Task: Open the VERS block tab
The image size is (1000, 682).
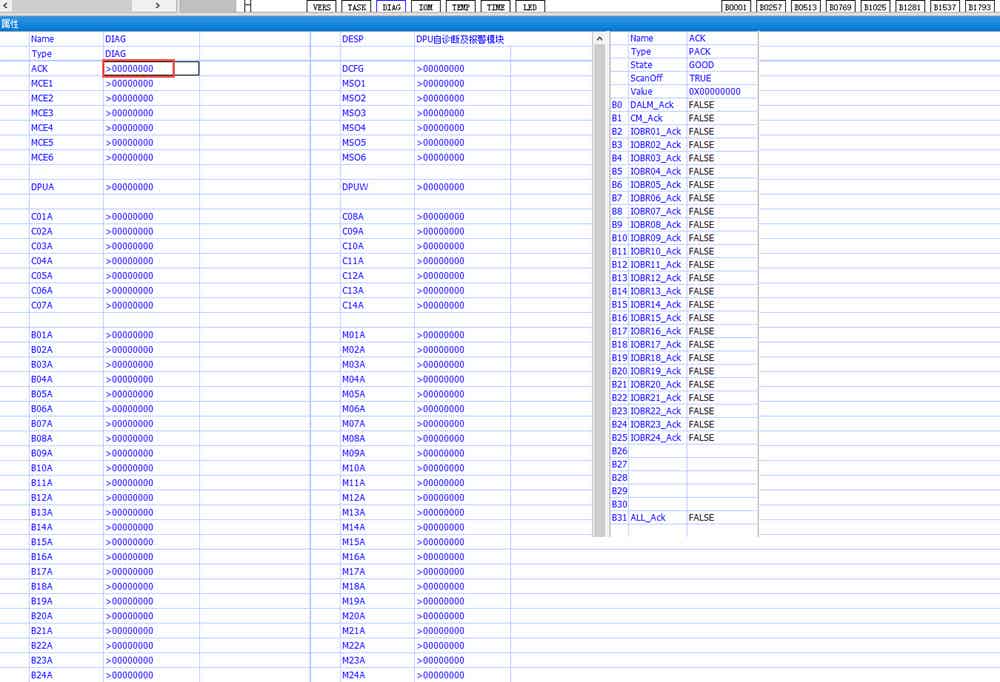Action: point(322,7)
